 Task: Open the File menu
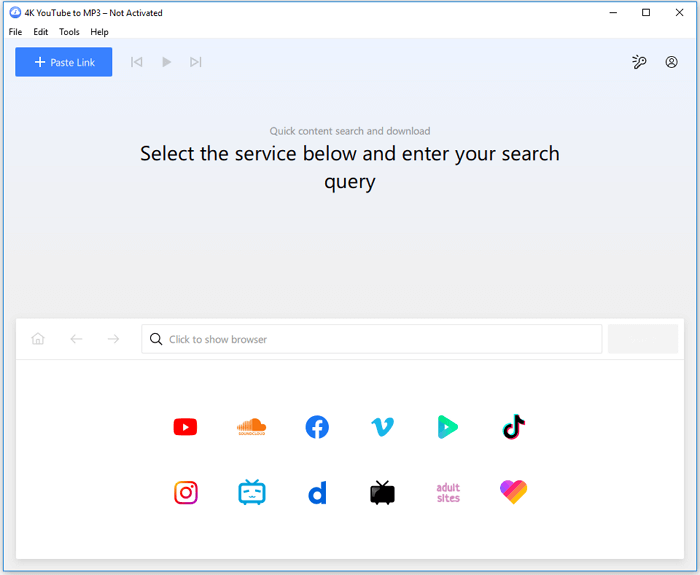pyautogui.click(x=16, y=32)
